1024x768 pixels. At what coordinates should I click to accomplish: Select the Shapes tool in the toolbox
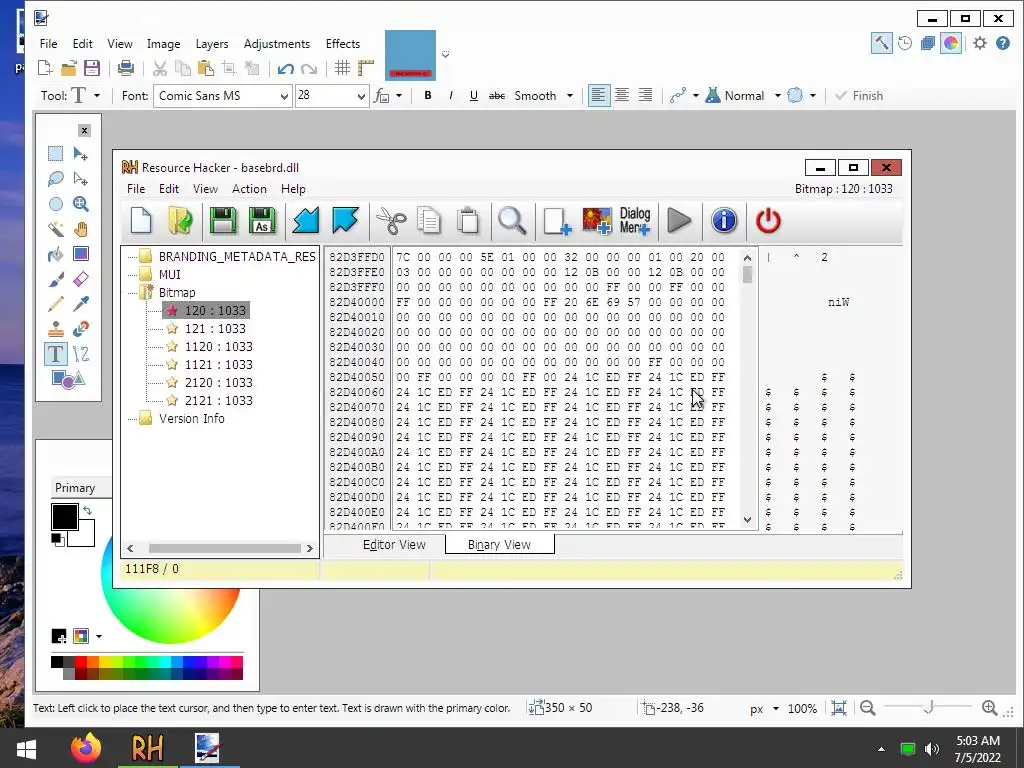pyautogui.click(x=68, y=379)
